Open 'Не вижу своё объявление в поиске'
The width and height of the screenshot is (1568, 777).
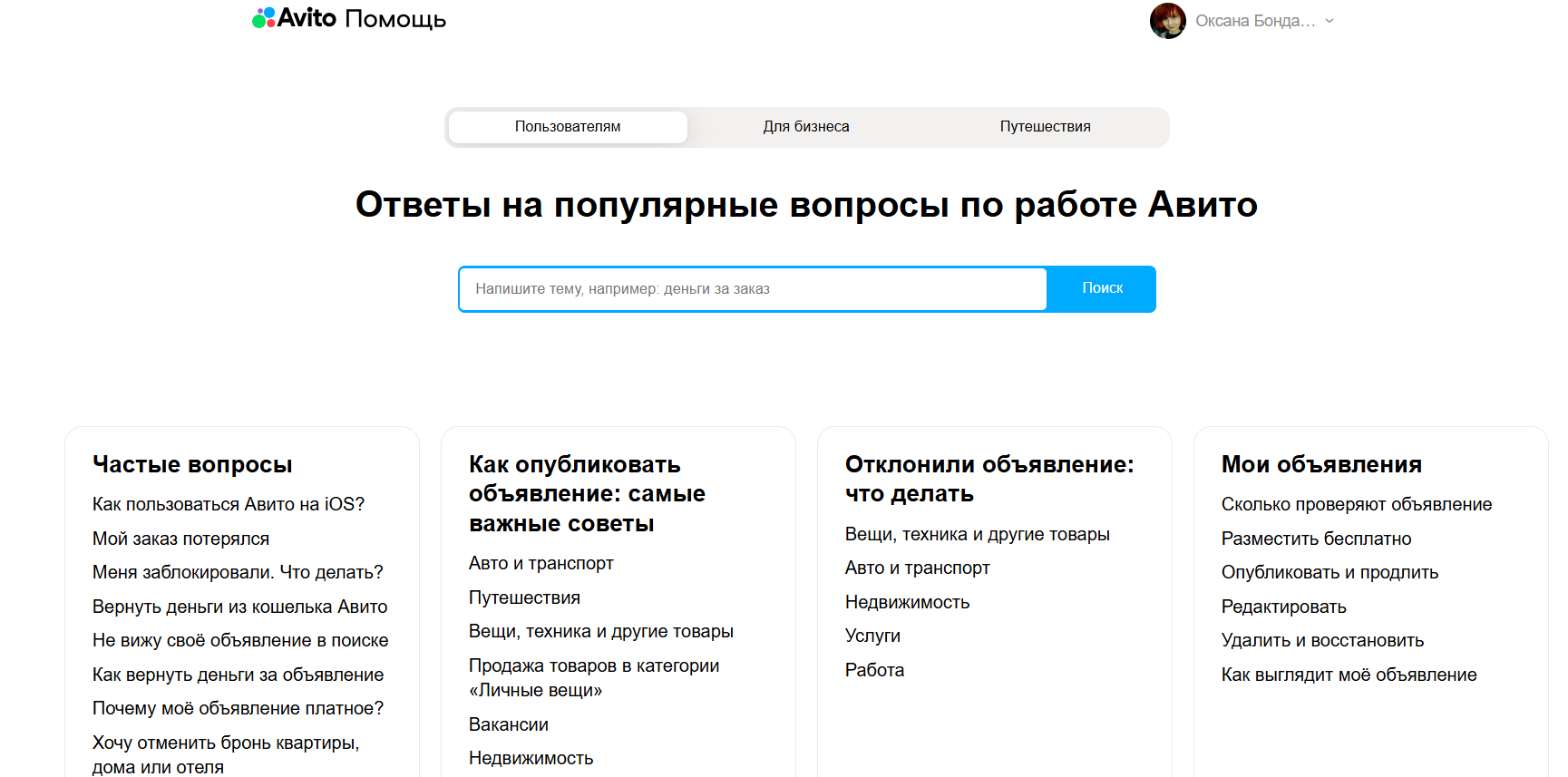[x=240, y=640]
